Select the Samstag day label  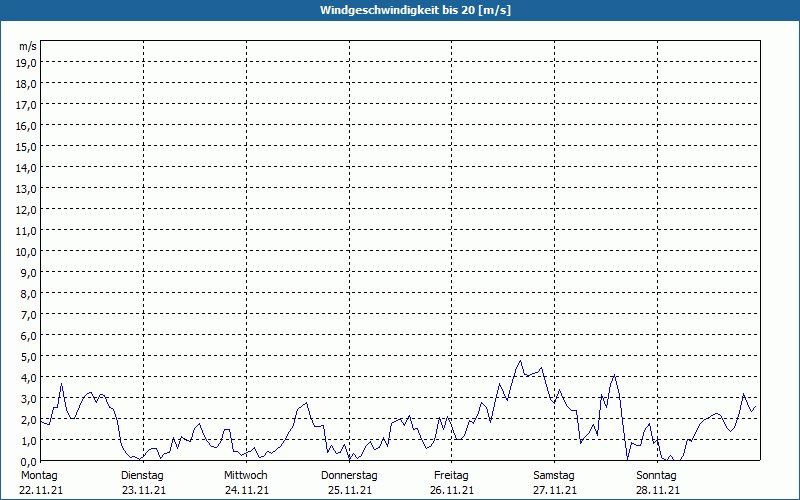pos(554,475)
